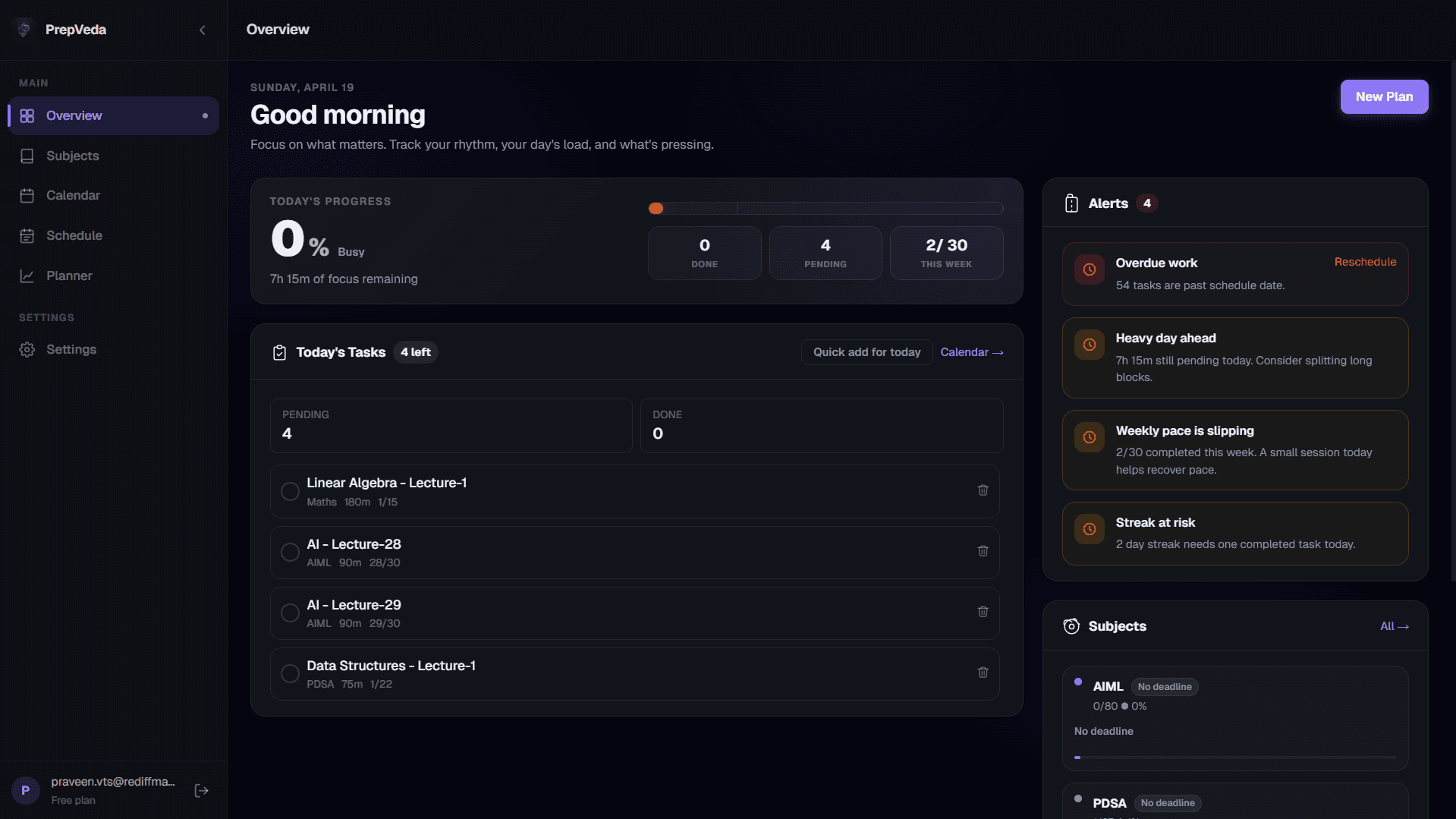Click the DONE 0 box in Today's Tasks

[x=822, y=426]
